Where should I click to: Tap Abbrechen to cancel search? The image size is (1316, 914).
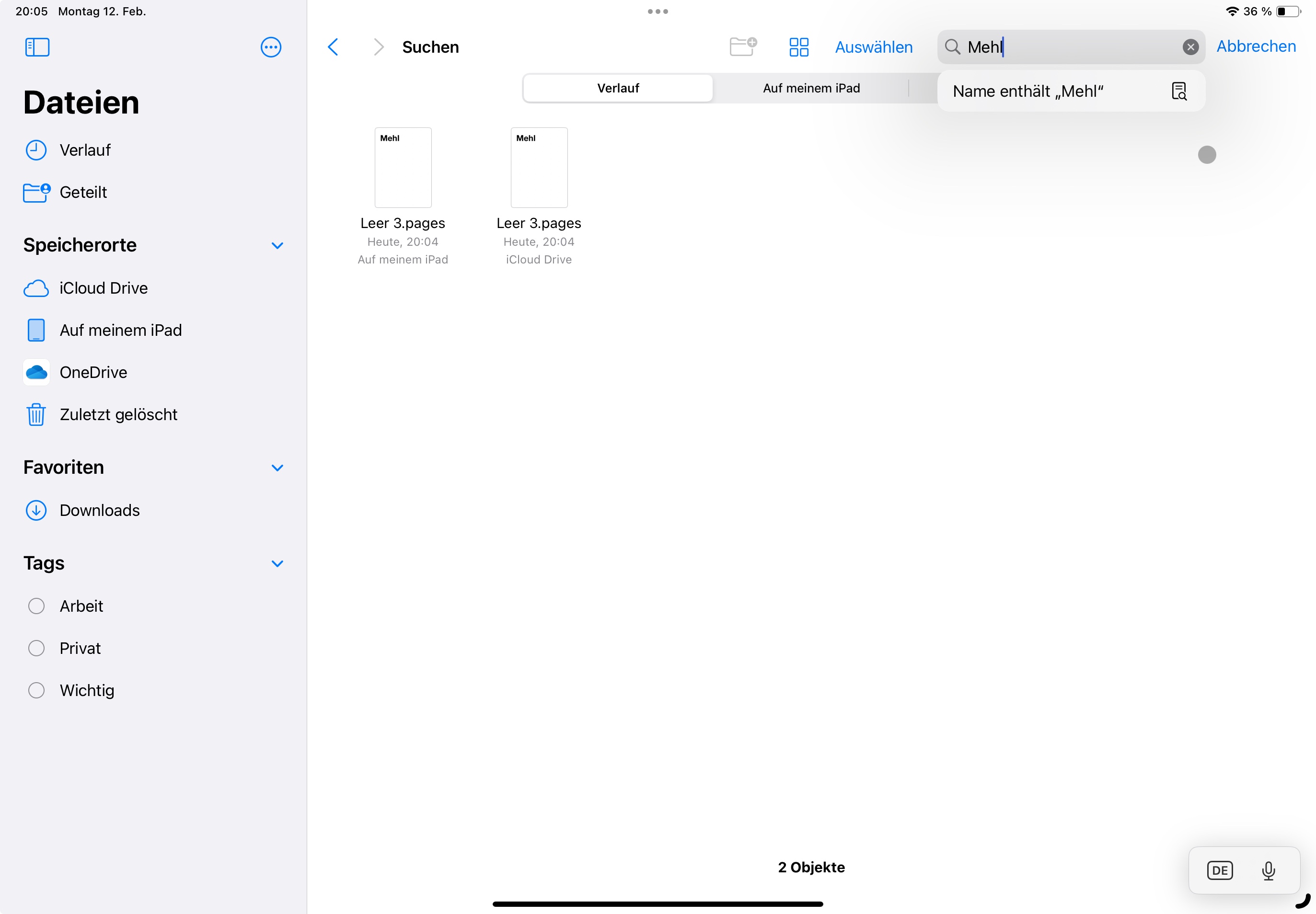pyautogui.click(x=1255, y=46)
